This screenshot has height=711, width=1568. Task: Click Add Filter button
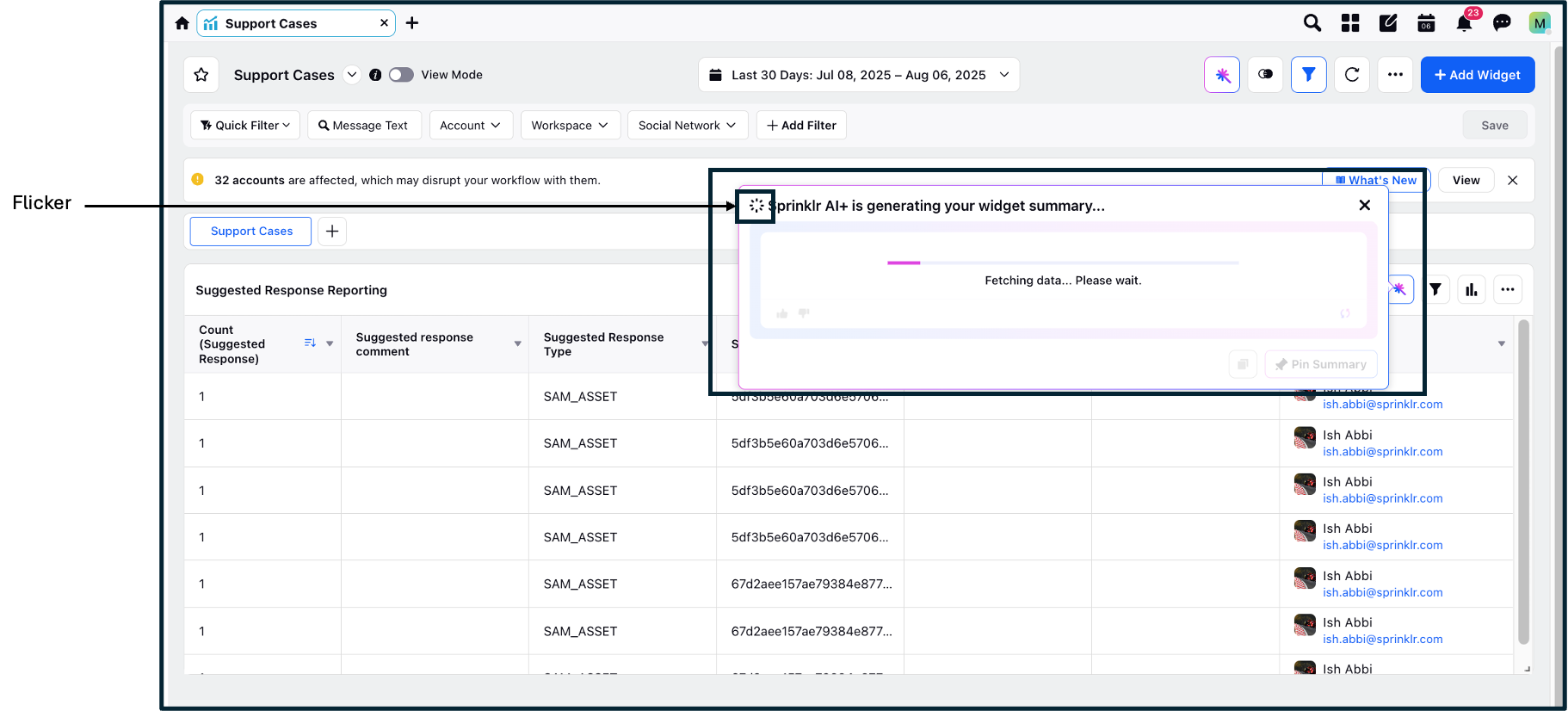[802, 126]
